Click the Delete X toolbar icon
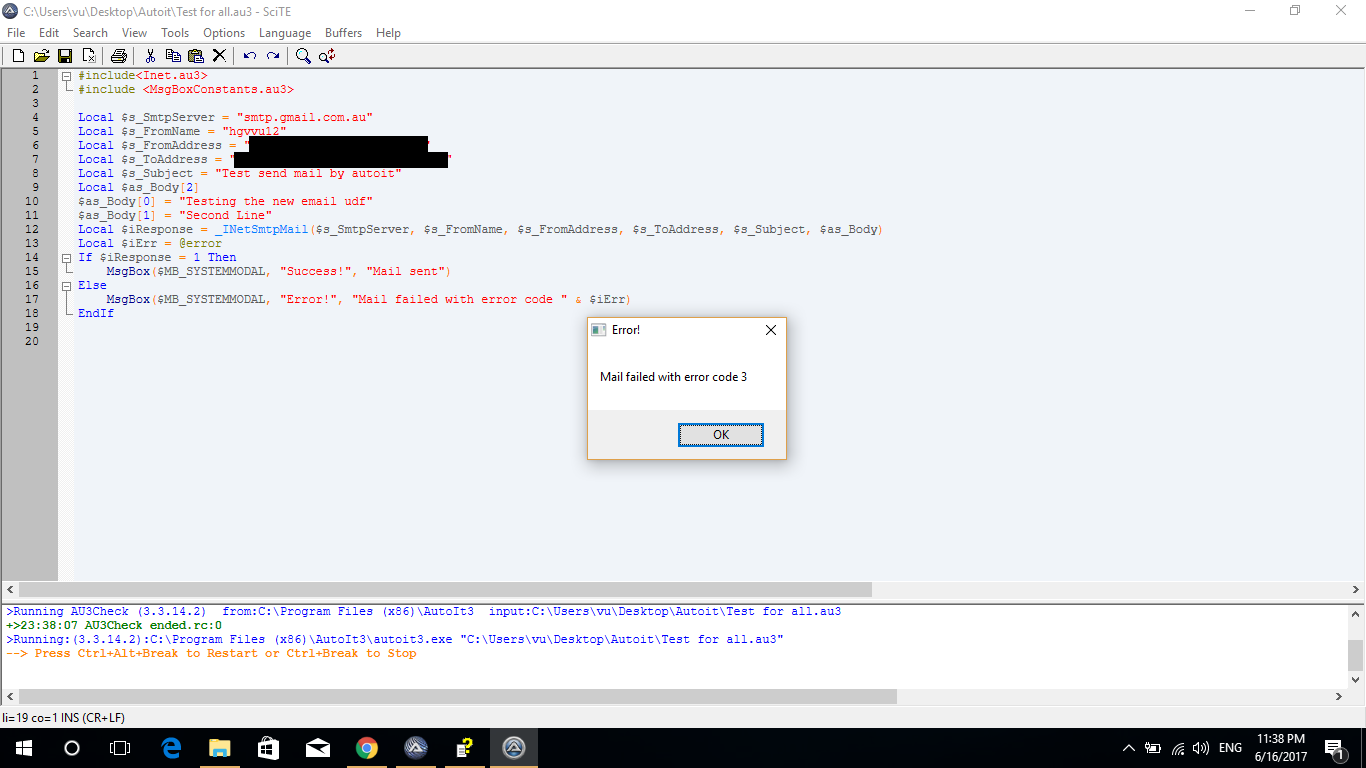Image resolution: width=1366 pixels, height=768 pixels. click(x=219, y=56)
